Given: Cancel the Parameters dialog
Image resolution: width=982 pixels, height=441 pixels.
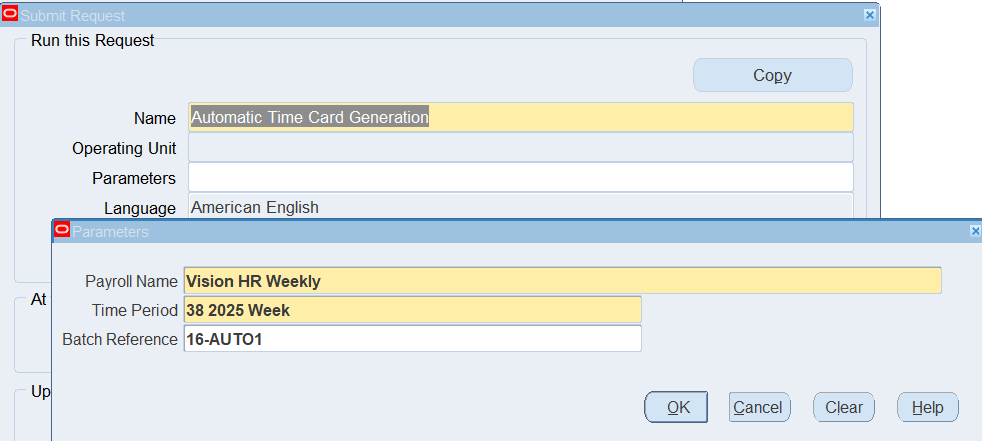Looking at the screenshot, I should click(x=758, y=407).
